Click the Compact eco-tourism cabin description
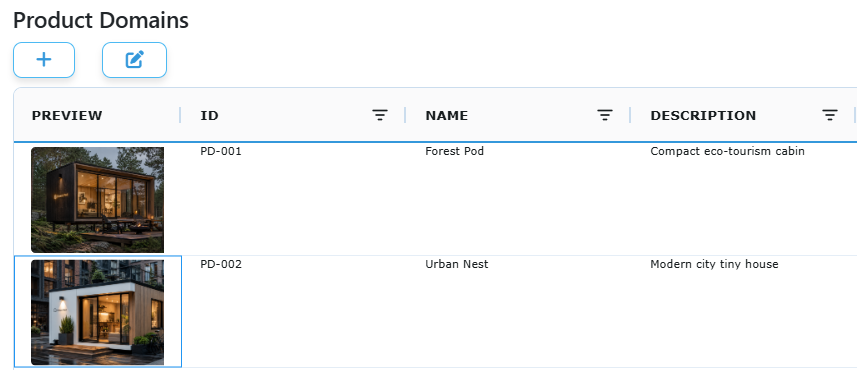The height and width of the screenshot is (370, 857). pyautogui.click(x=727, y=151)
